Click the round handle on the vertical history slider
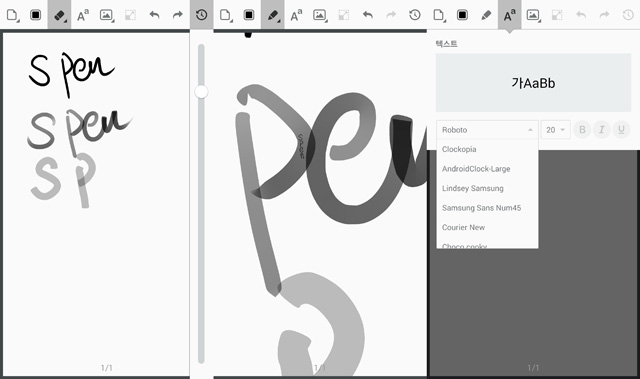 coord(201,91)
